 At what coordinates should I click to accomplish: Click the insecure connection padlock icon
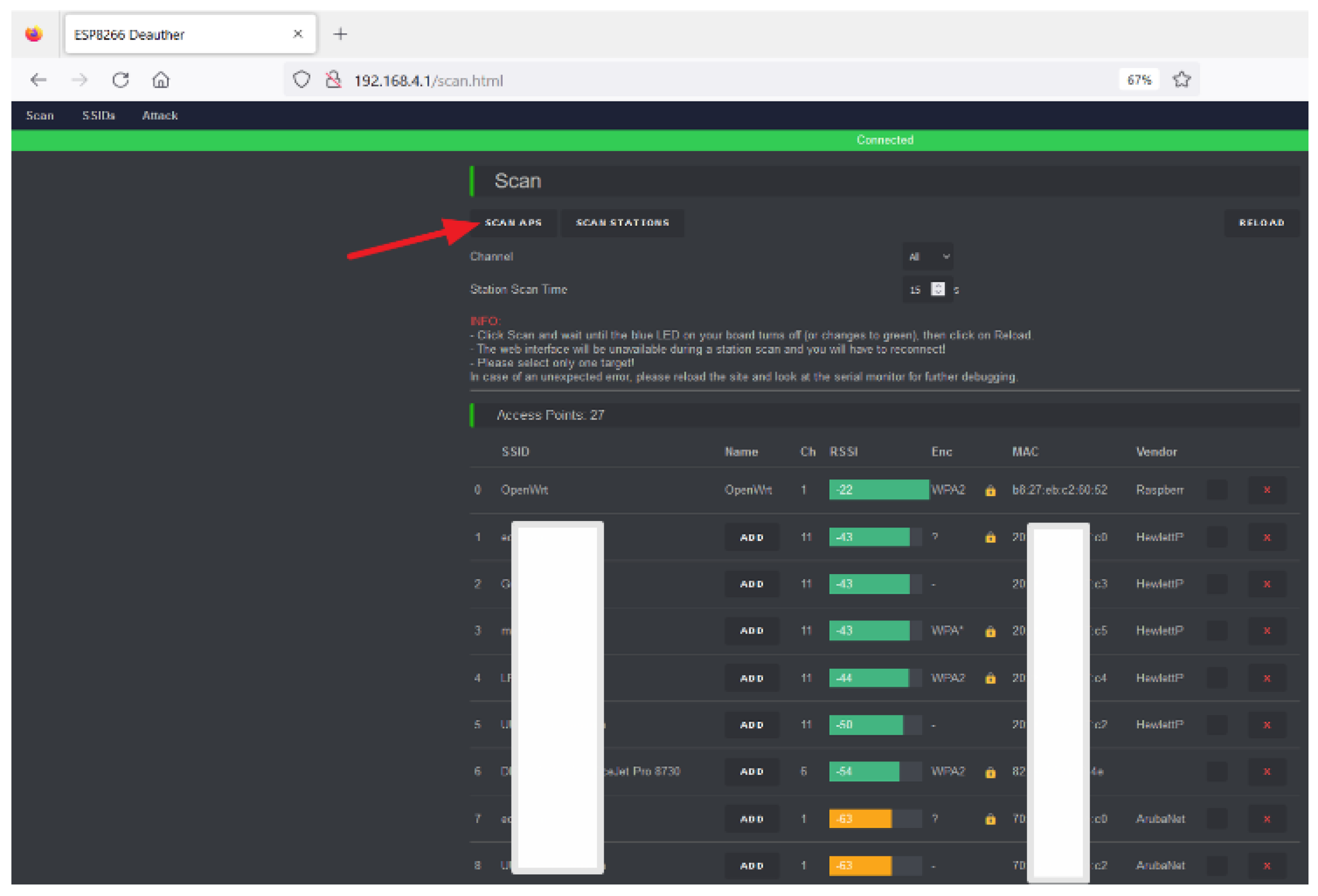(333, 80)
